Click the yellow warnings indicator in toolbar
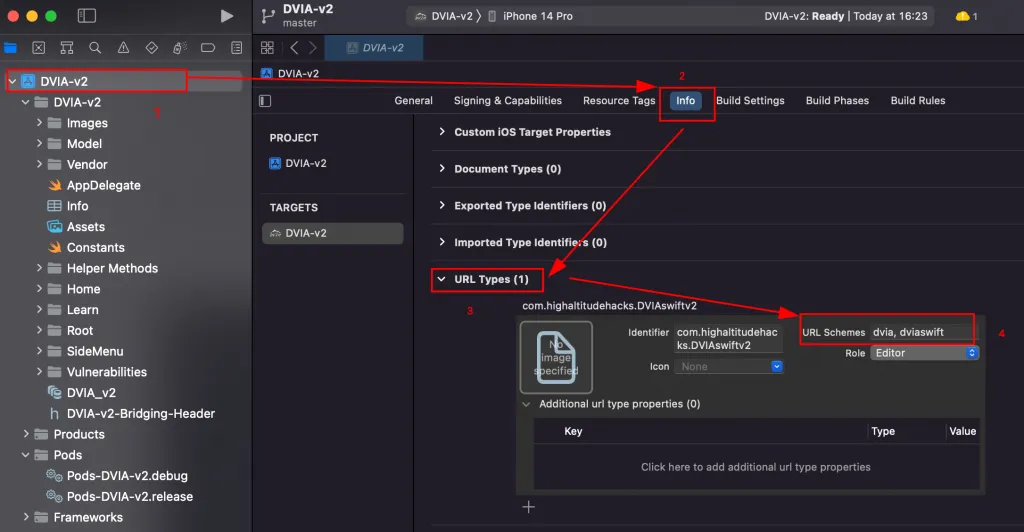The image size is (1024, 532). click(x=966, y=16)
